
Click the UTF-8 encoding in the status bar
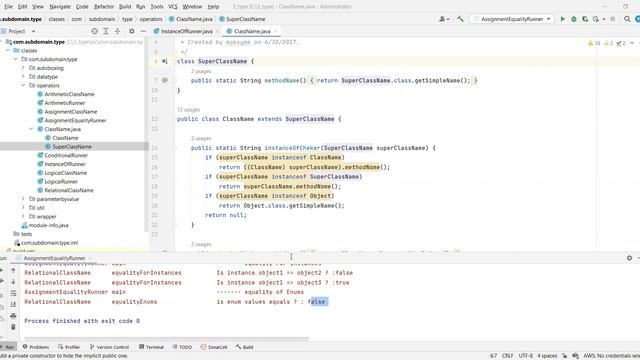(525, 356)
